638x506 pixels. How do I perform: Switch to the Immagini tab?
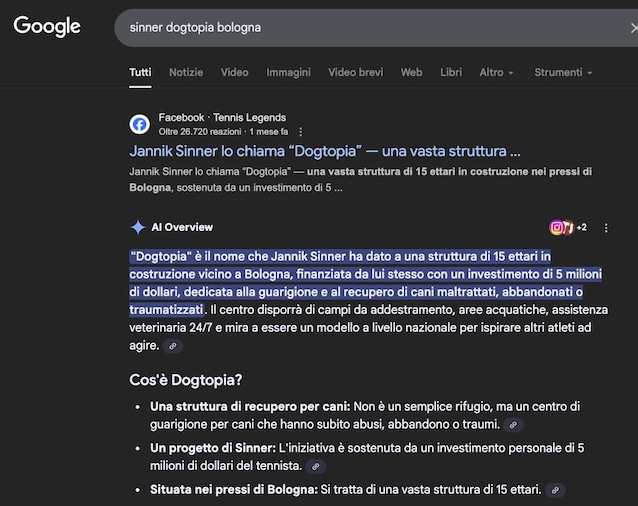click(x=288, y=72)
